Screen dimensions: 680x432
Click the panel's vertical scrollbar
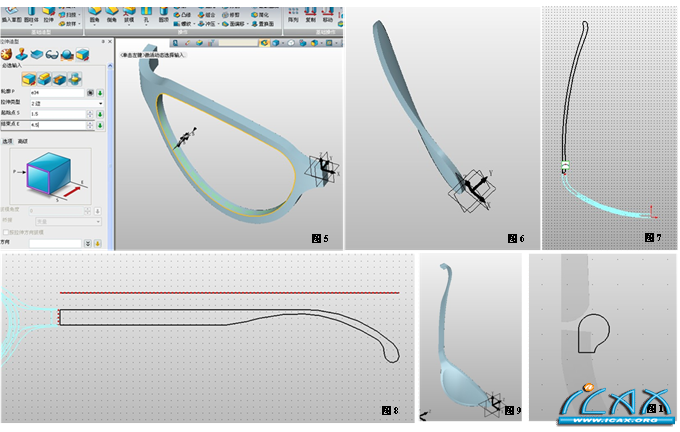110,156
